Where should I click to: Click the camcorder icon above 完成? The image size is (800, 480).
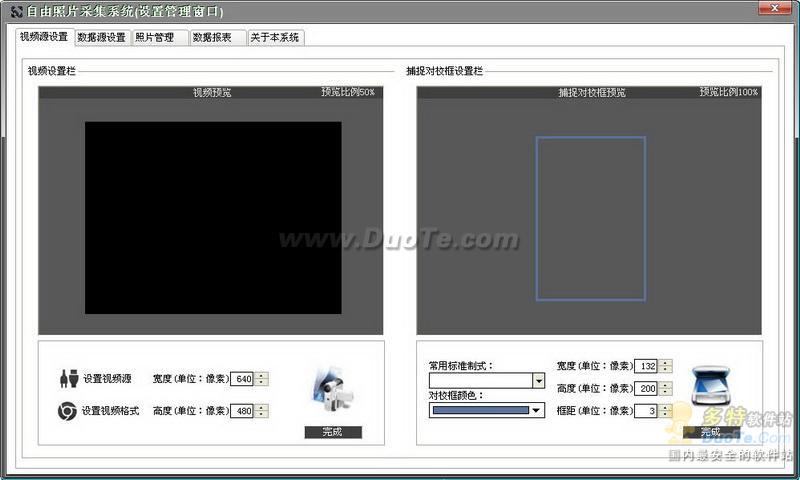(x=333, y=390)
